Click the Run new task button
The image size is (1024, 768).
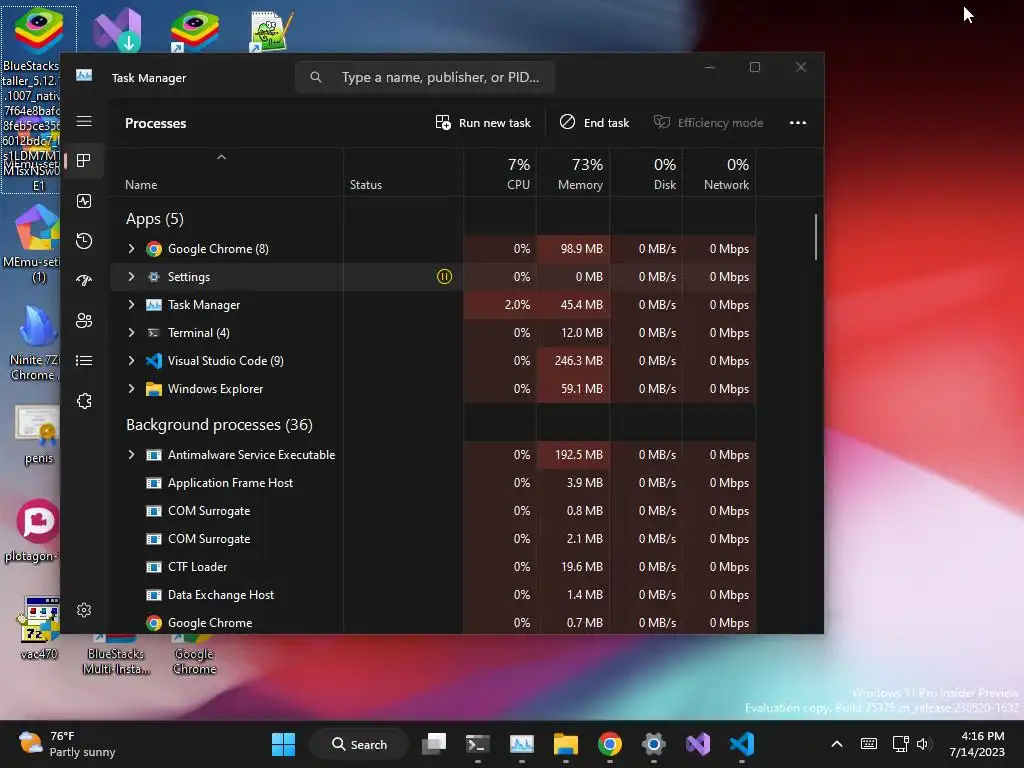[x=483, y=123]
